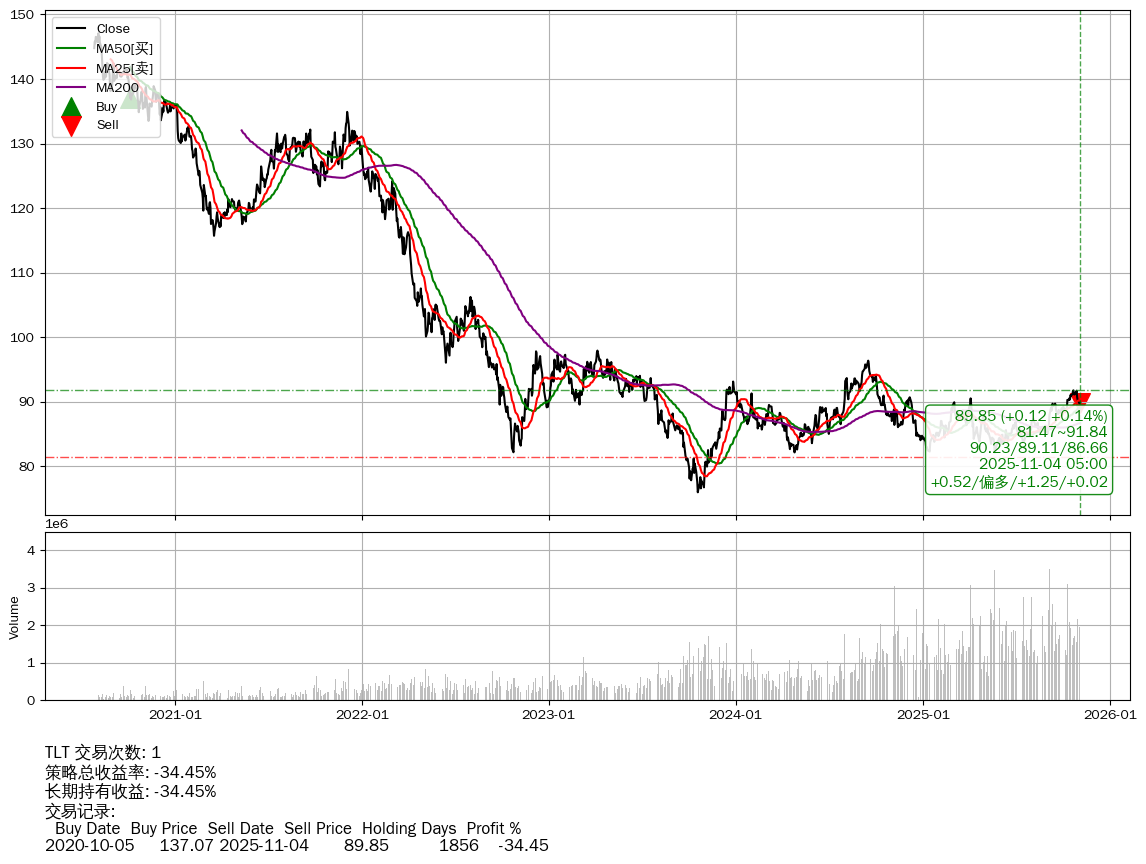Image resolution: width=1146 pixels, height=864 pixels.
Task: Click the red Sell marker on price chart
Action: tap(1080, 402)
